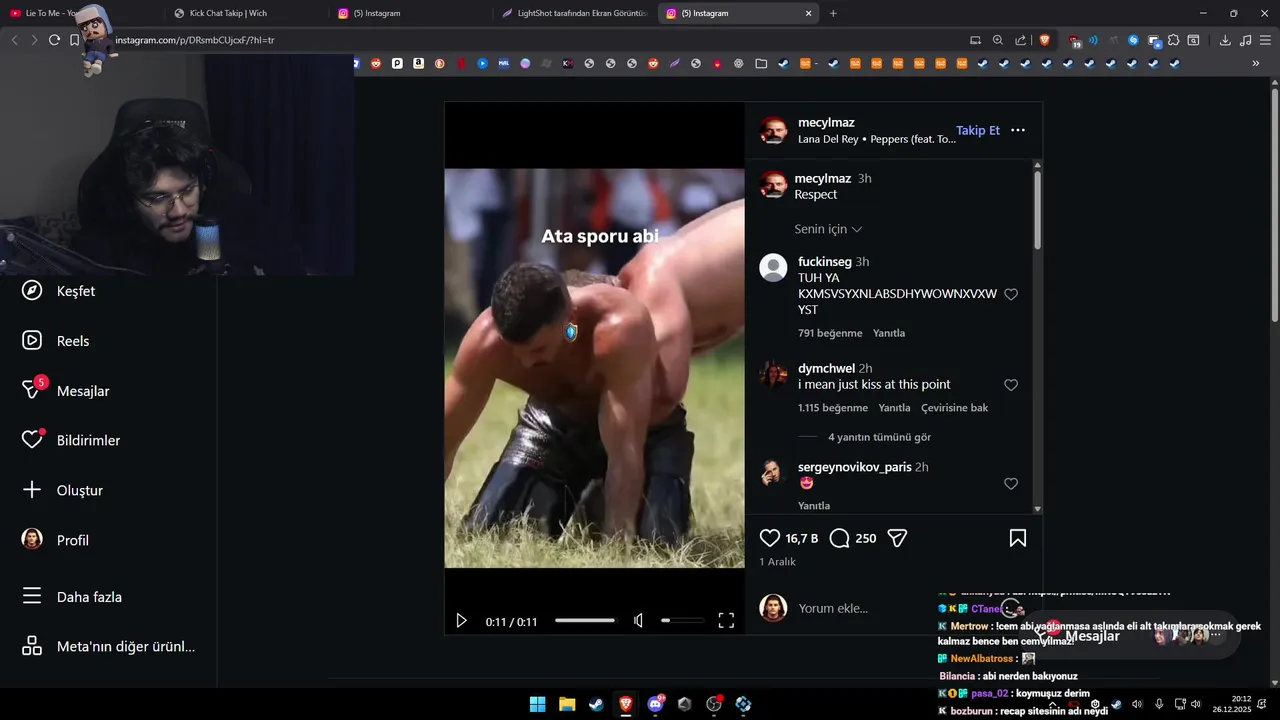
Task: Open Windows Start button
Action: coord(538,704)
